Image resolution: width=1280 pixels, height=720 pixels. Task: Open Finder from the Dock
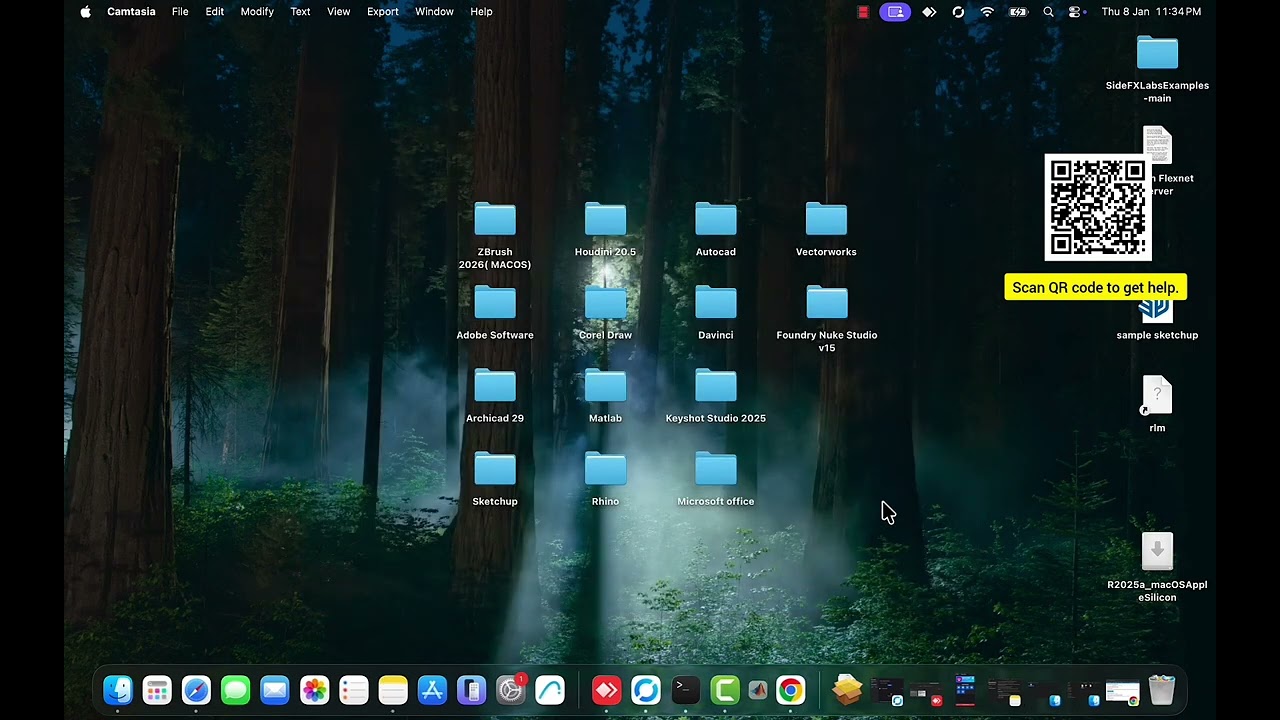pos(118,690)
